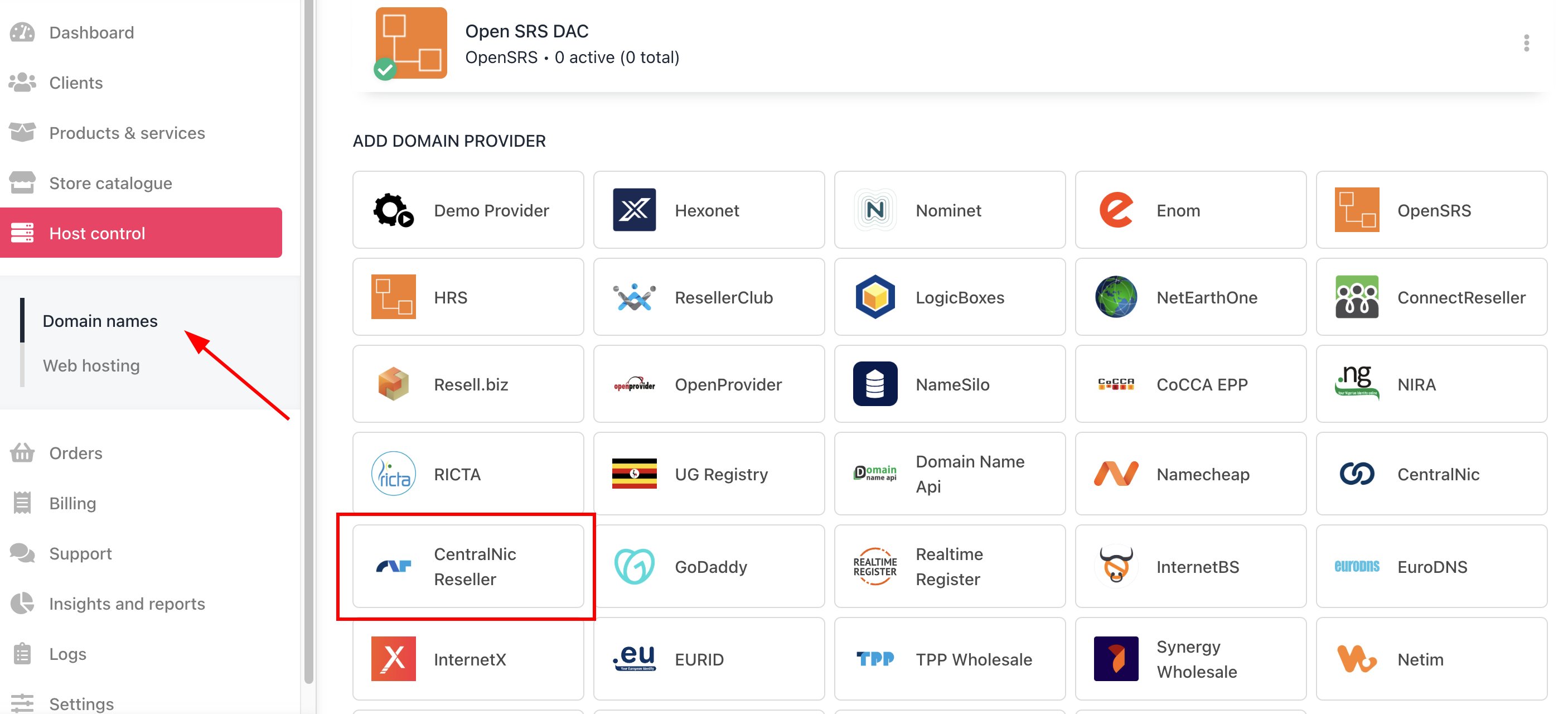This screenshot has height=714, width=1568.
Task: Click the UG Registry flag logo
Action: click(x=634, y=474)
